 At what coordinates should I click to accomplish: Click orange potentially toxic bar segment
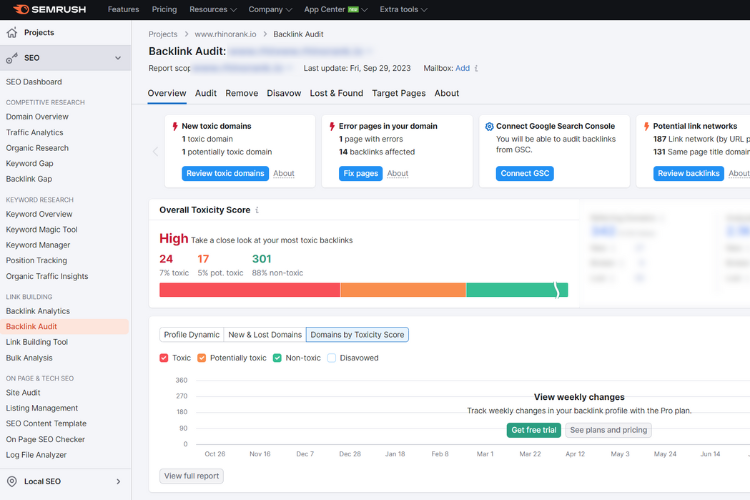click(403, 290)
